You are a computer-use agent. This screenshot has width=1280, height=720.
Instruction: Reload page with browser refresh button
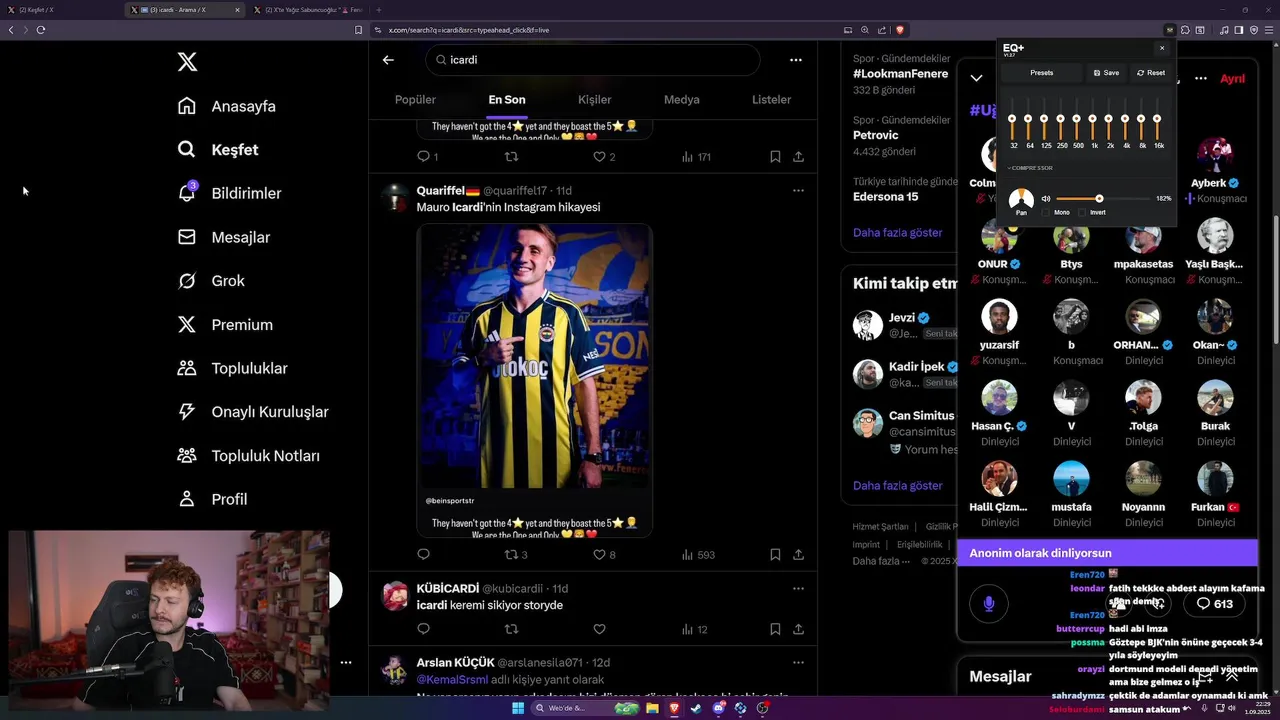pos(41,30)
